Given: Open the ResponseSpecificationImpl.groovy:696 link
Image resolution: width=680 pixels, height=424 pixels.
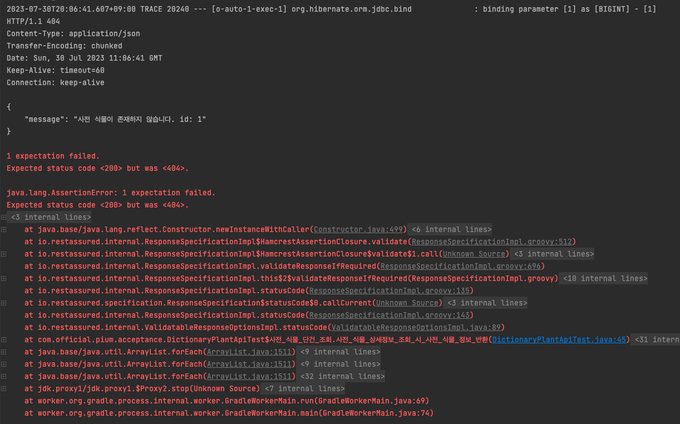Looking at the screenshot, I should pos(480,266).
